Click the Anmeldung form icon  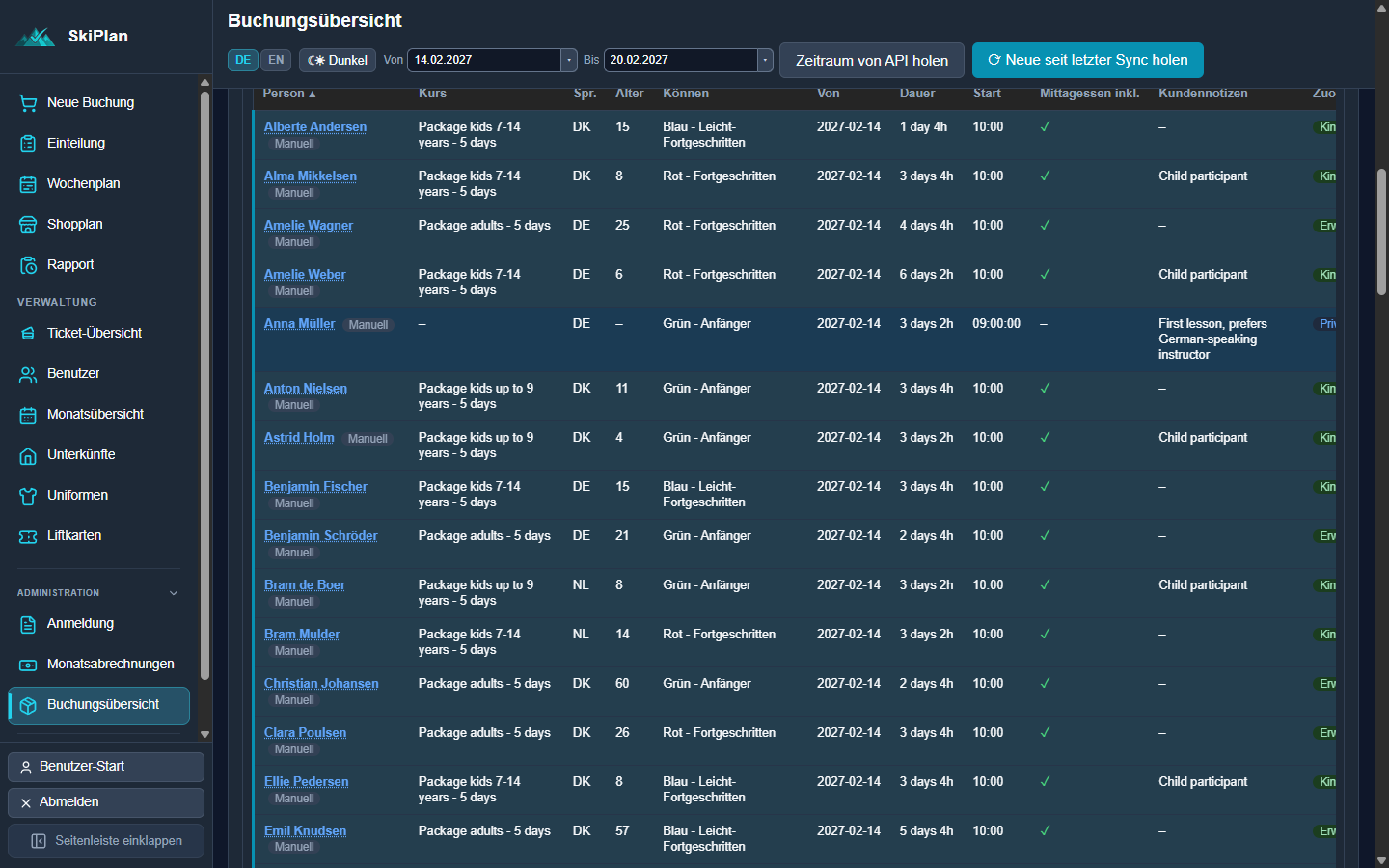[x=28, y=624]
